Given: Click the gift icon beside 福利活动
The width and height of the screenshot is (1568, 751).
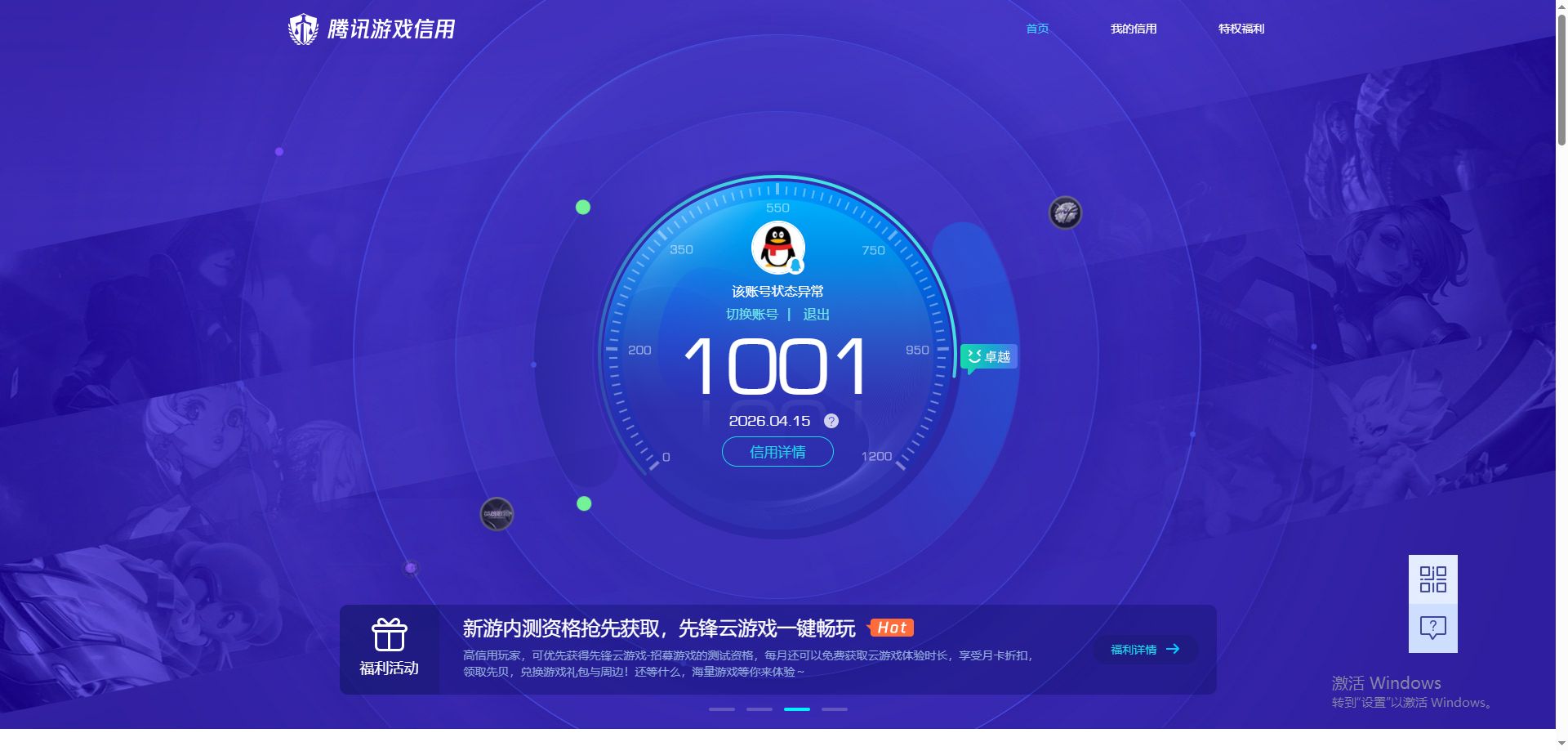Looking at the screenshot, I should (390, 633).
